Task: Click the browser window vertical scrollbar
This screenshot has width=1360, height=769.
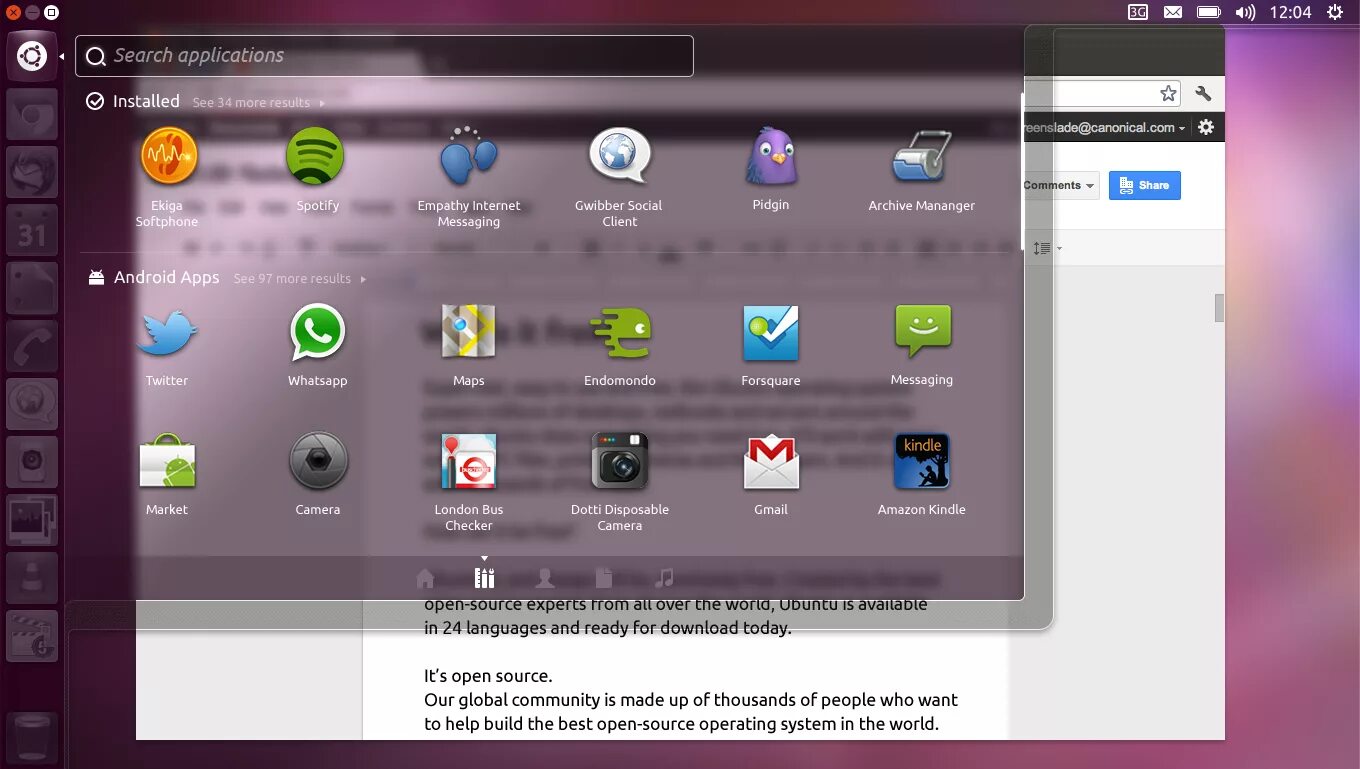Action: click(x=1219, y=308)
